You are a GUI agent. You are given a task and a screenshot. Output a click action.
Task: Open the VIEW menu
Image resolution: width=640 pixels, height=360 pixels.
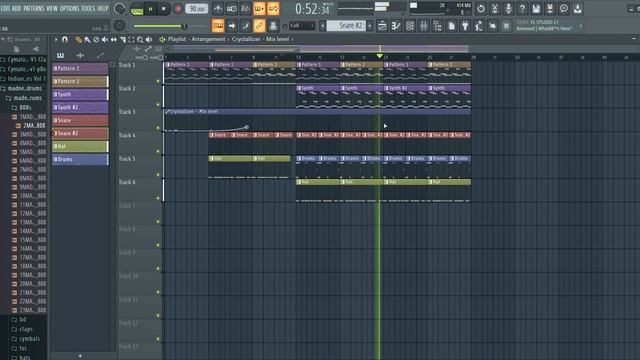pyautogui.click(x=52, y=8)
